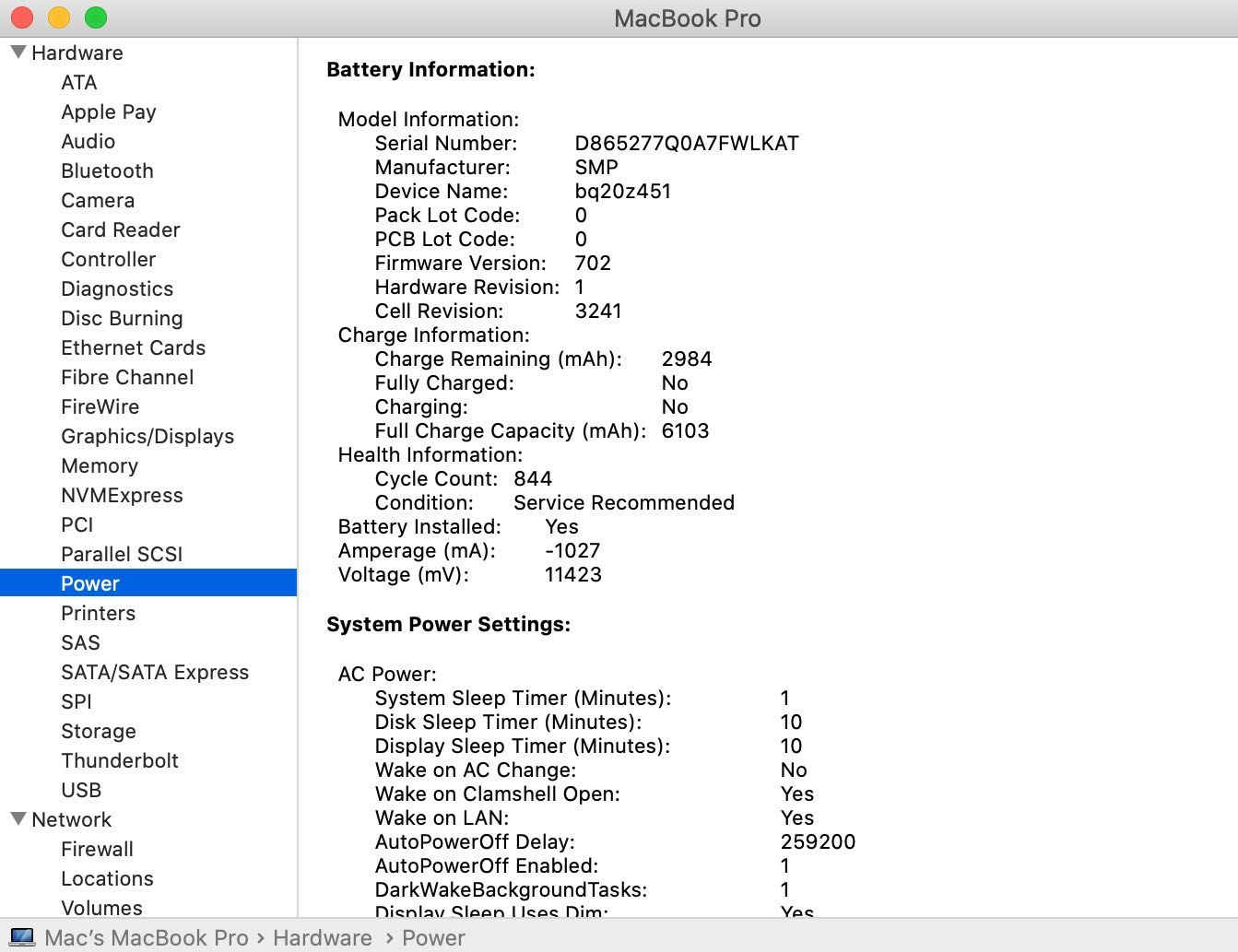The height and width of the screenshot is (952, 1238).
Task: Show FireWire information
Action: [x=100, y=406]
